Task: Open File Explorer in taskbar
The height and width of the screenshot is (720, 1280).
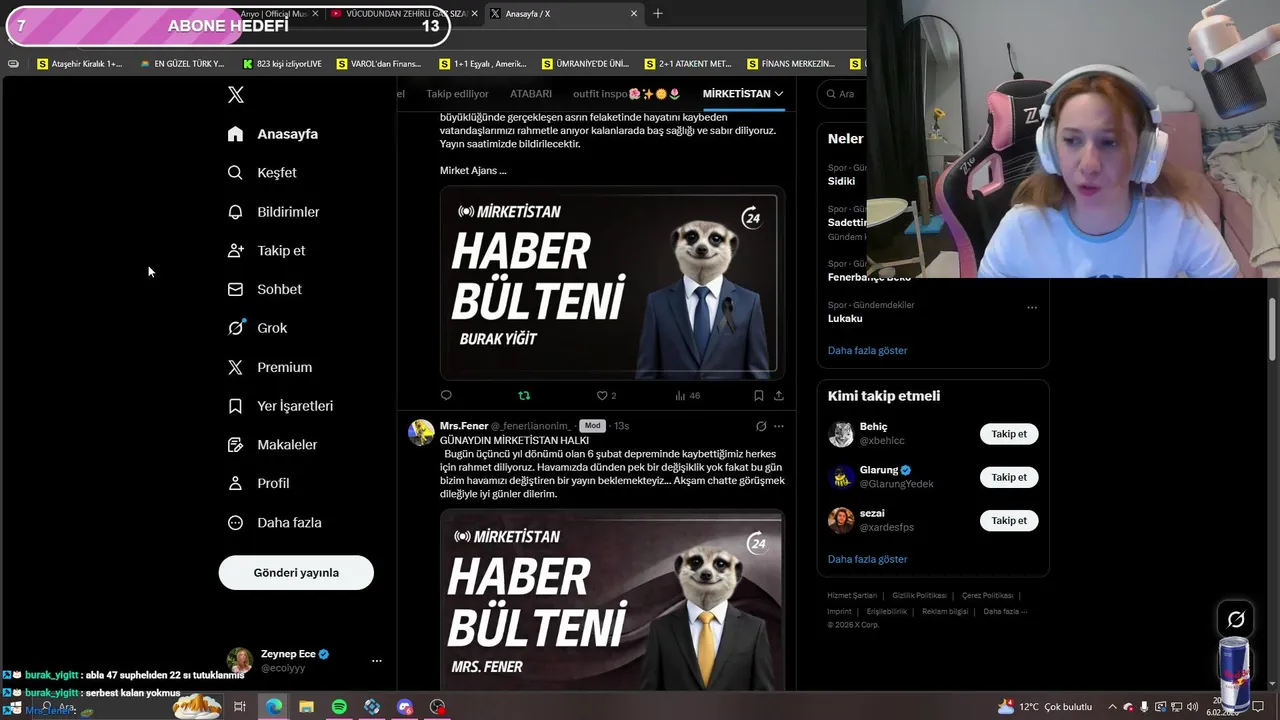Action: coord(306,707)
